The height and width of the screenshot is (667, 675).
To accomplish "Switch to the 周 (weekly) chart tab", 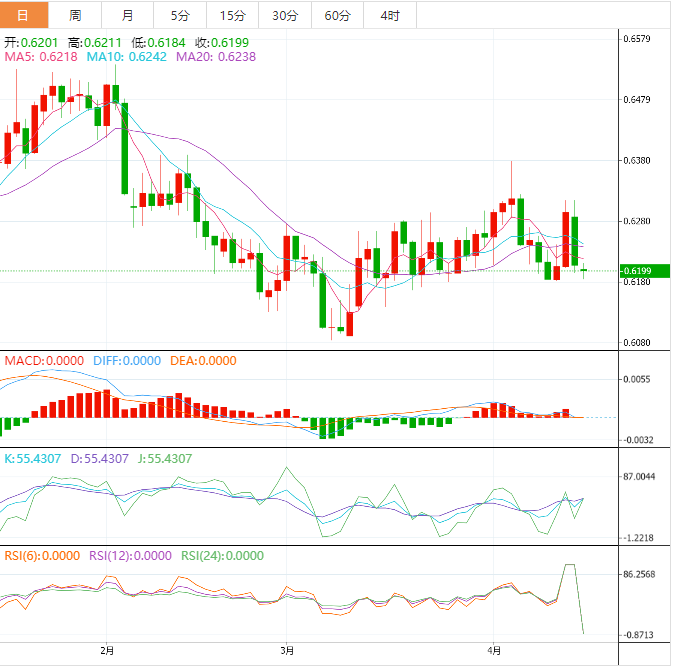I will pos(75,15).
